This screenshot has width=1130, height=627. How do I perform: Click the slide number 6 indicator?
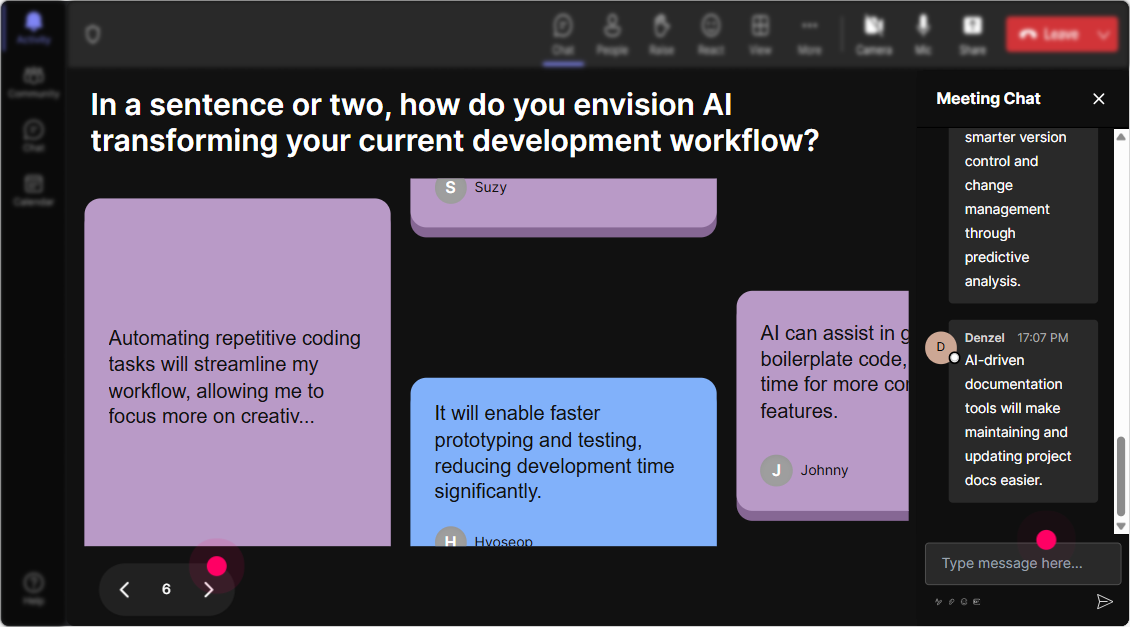coord(166,590)
